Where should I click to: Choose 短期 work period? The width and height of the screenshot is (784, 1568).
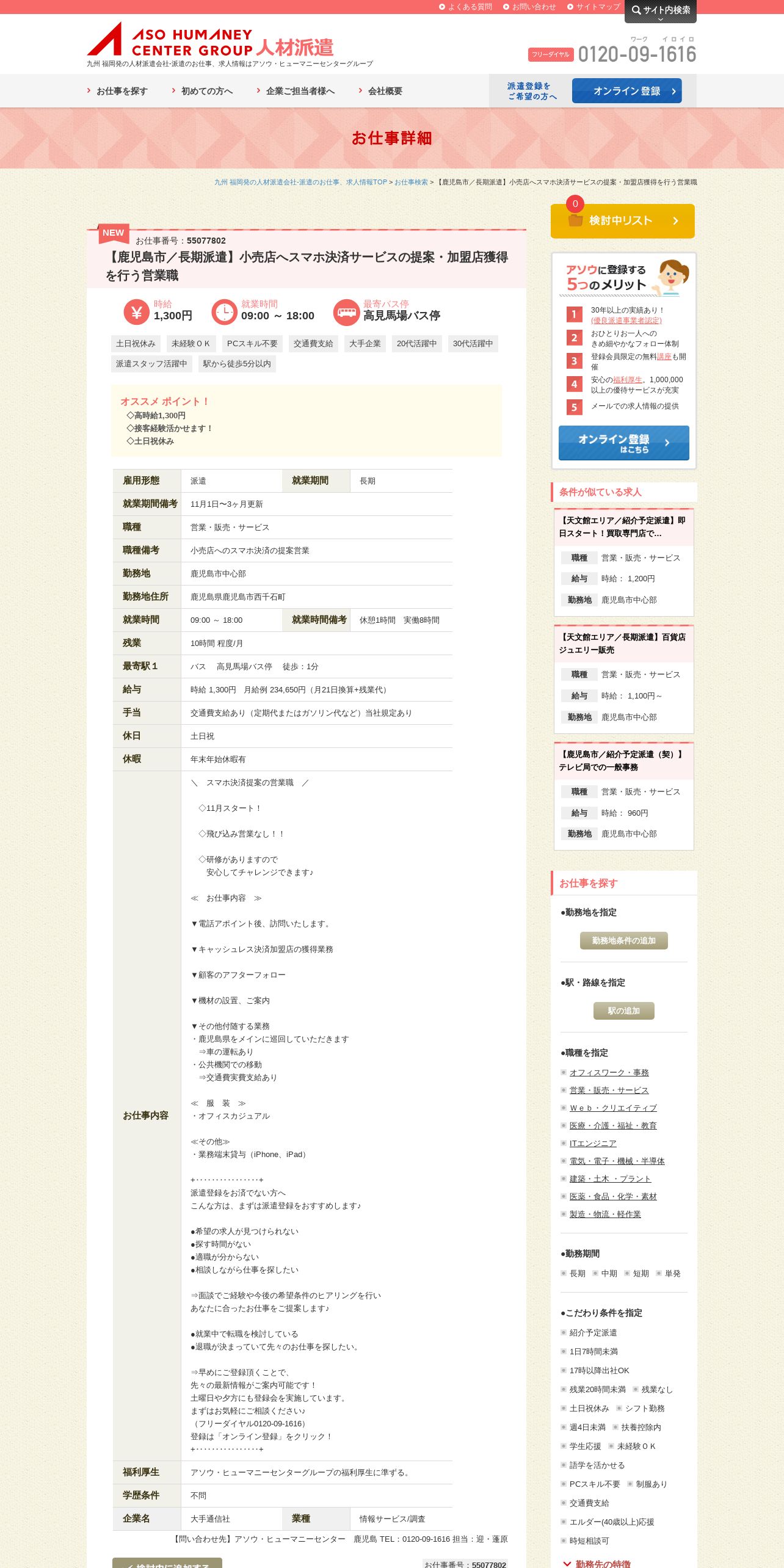637,1273
